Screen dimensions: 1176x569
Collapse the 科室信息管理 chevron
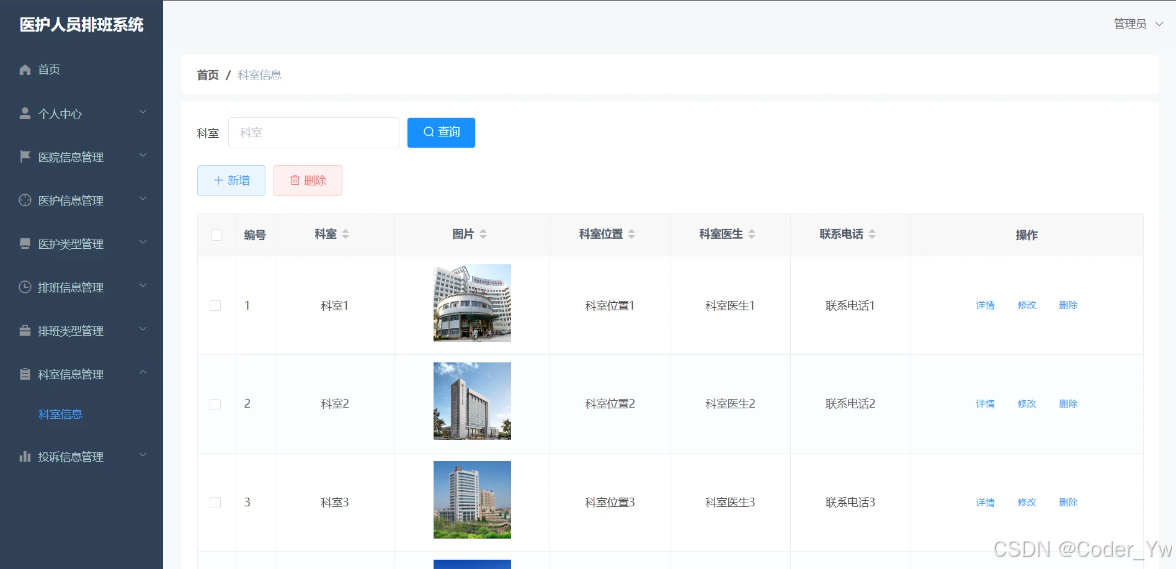pos(143,373)
